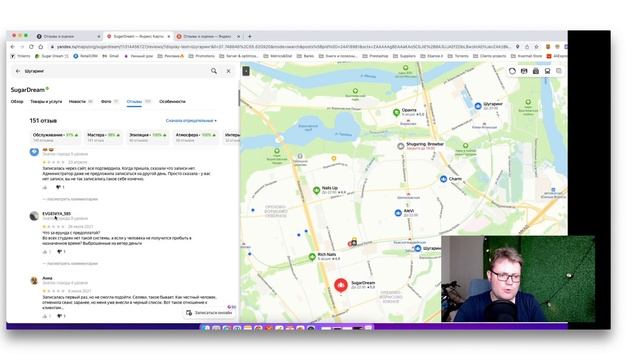The image size is (640, 360).
Task: Click the search magnifier icon in Yandex Maps
Action: (x=214, y=71)
